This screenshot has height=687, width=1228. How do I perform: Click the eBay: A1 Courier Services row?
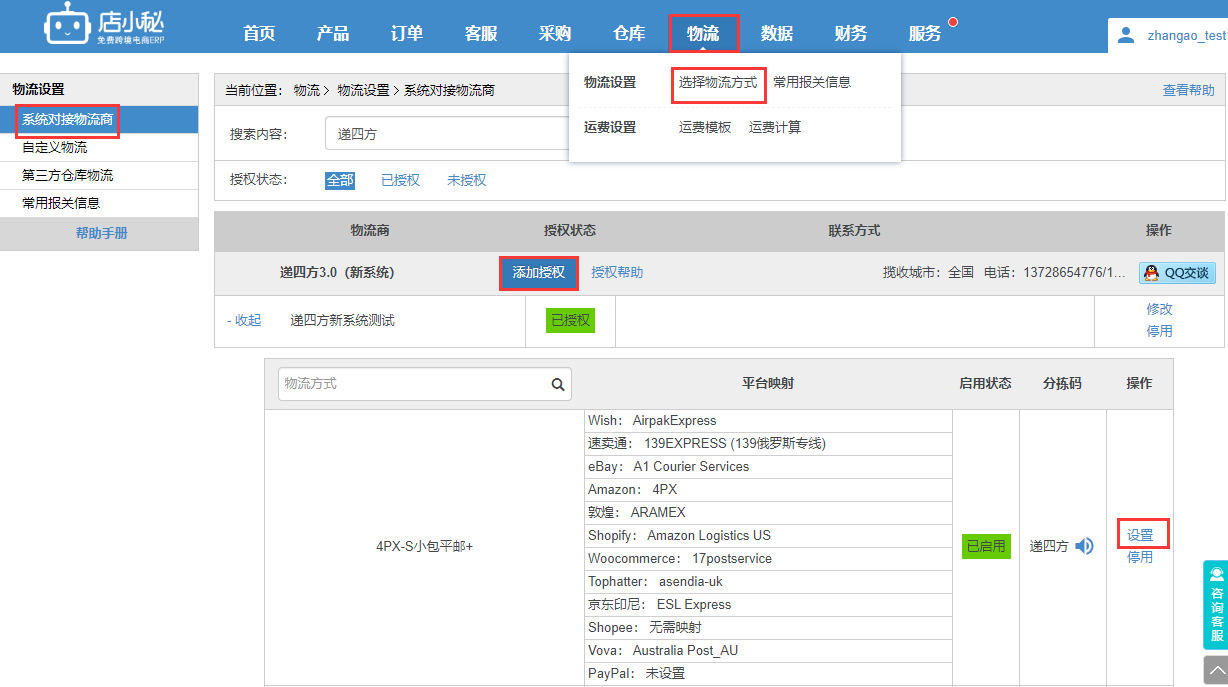pyautogui.click(x=768, y=467)
